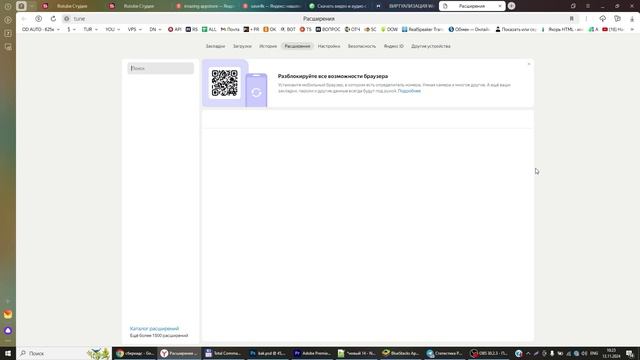Image resolution: width=640 pixels, height=360 pixels.
Task: Open the downloads icon at top right
Action: 632,19
